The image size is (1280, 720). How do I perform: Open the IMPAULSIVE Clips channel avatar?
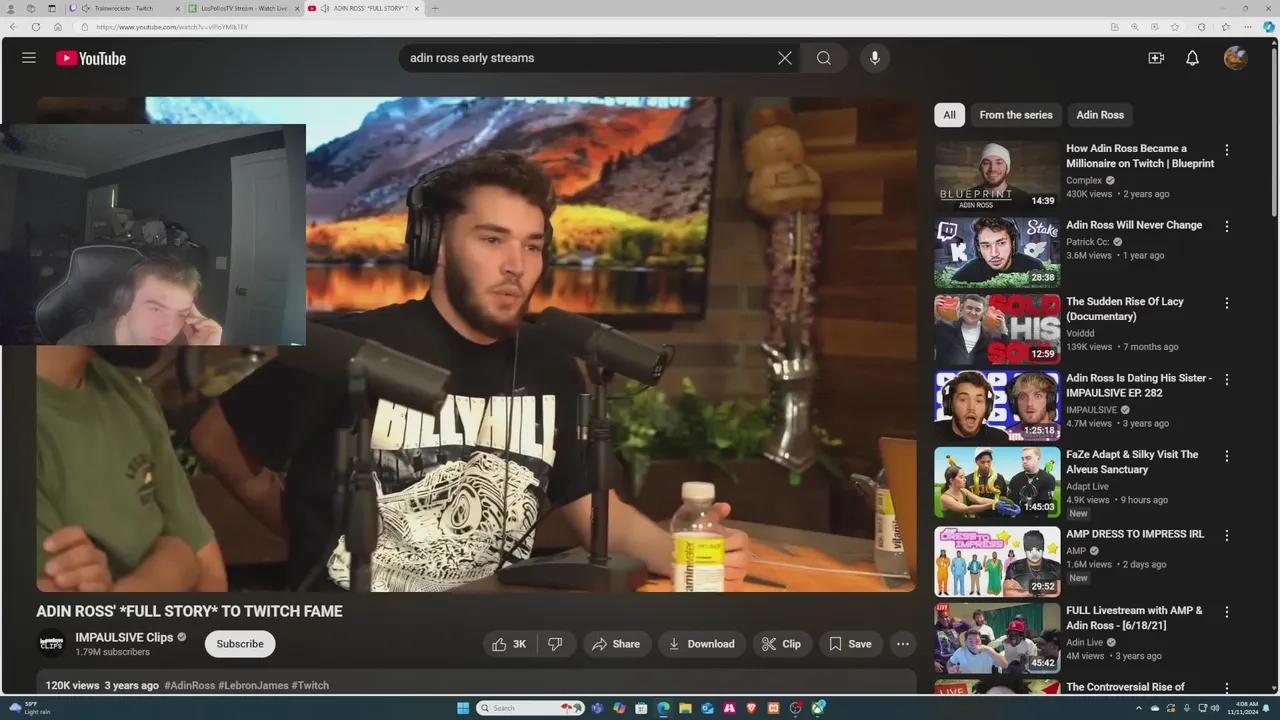(52, 644)
